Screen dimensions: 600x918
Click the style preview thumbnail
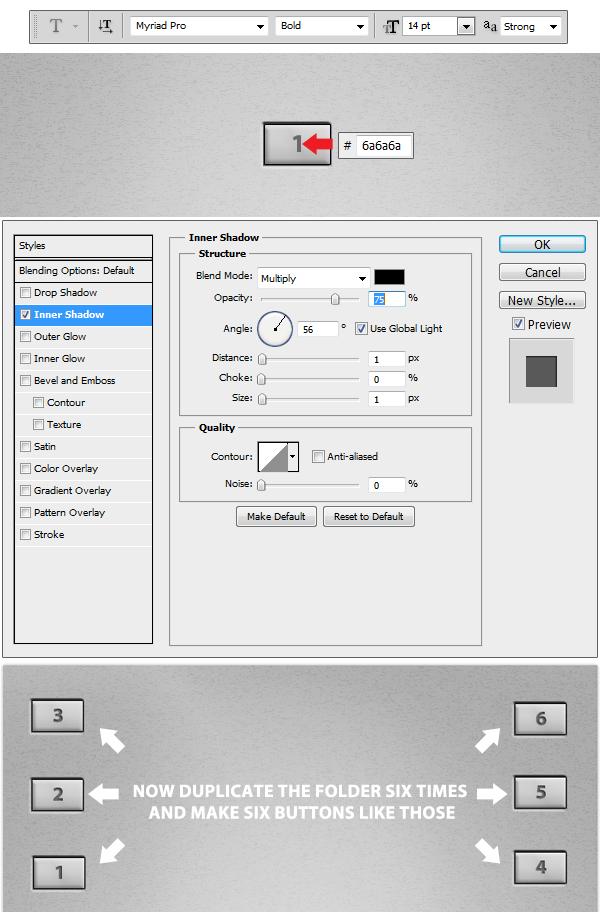[x=541, y=370]
